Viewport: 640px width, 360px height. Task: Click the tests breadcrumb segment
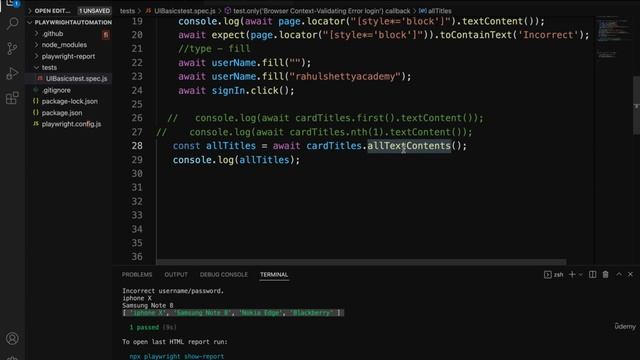[127, 11]
